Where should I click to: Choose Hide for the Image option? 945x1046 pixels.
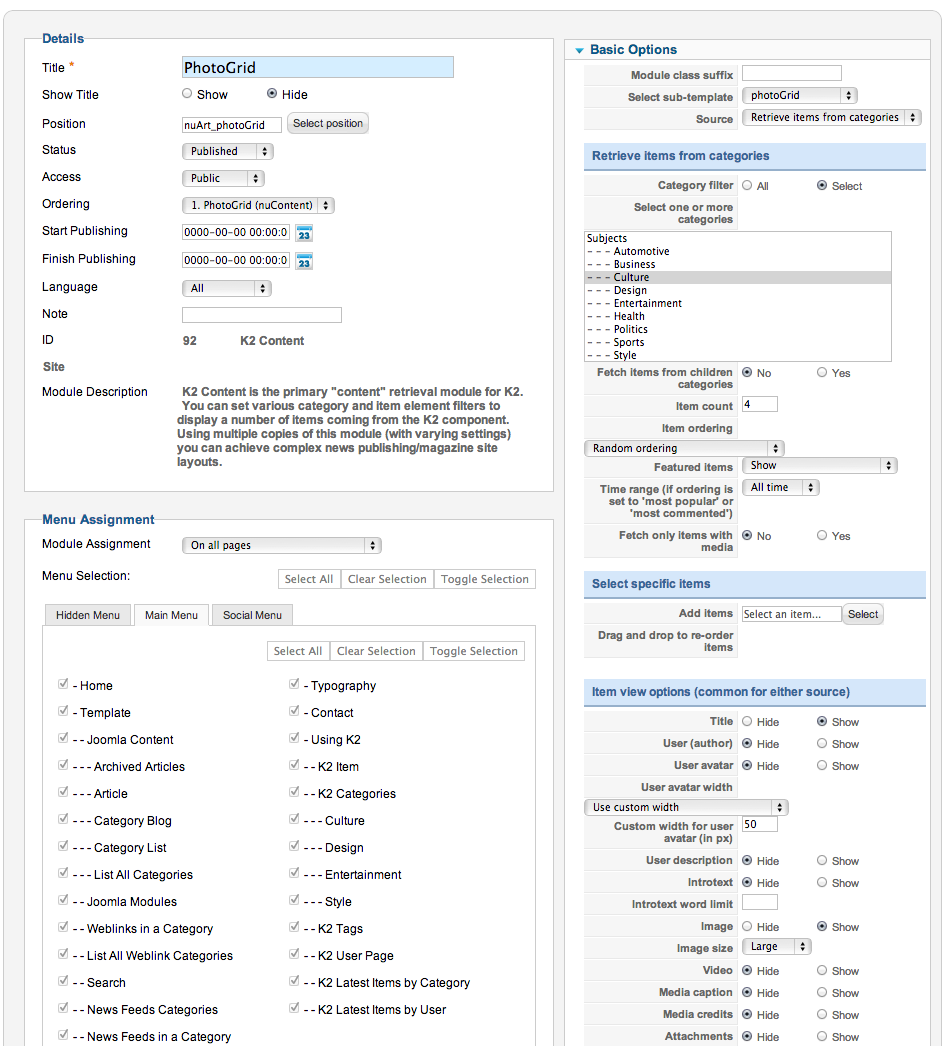[748, 926]
